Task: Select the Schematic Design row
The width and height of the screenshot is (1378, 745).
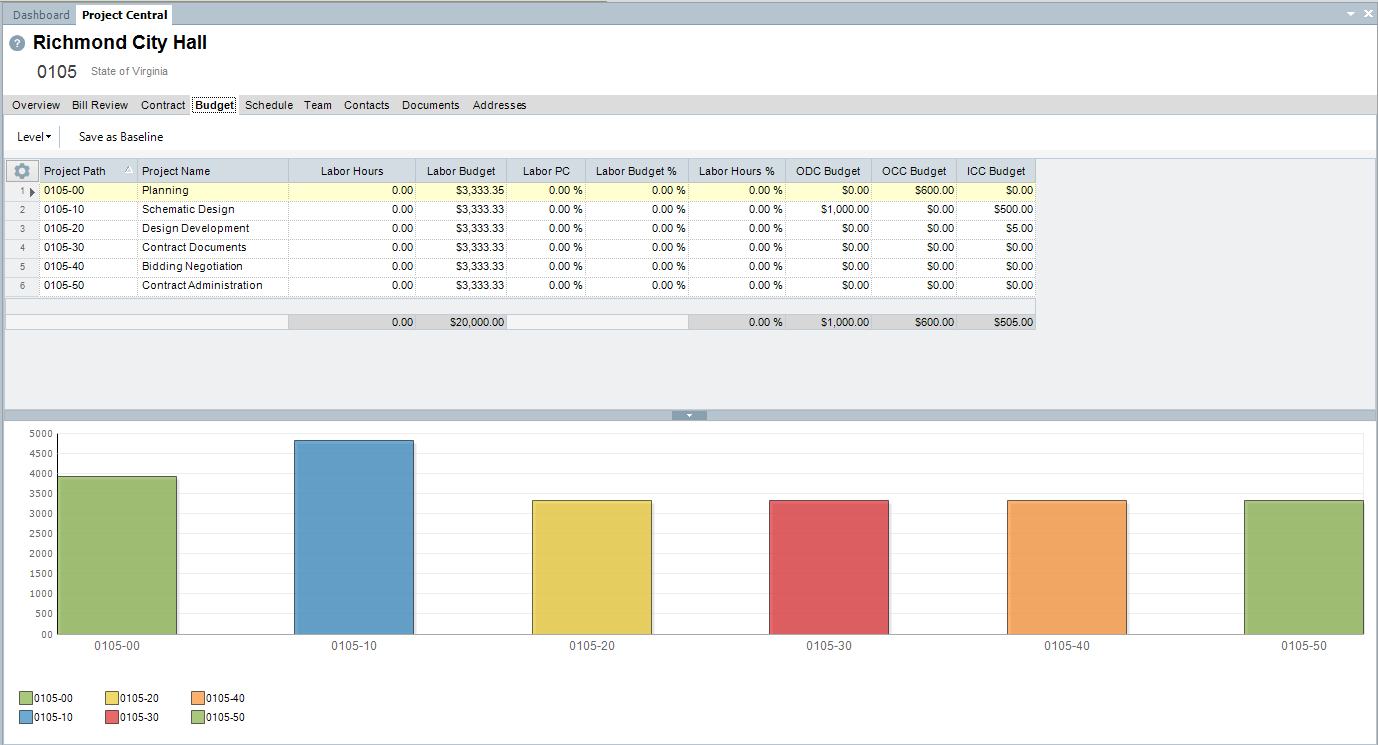Action: [x=520, y=210]
